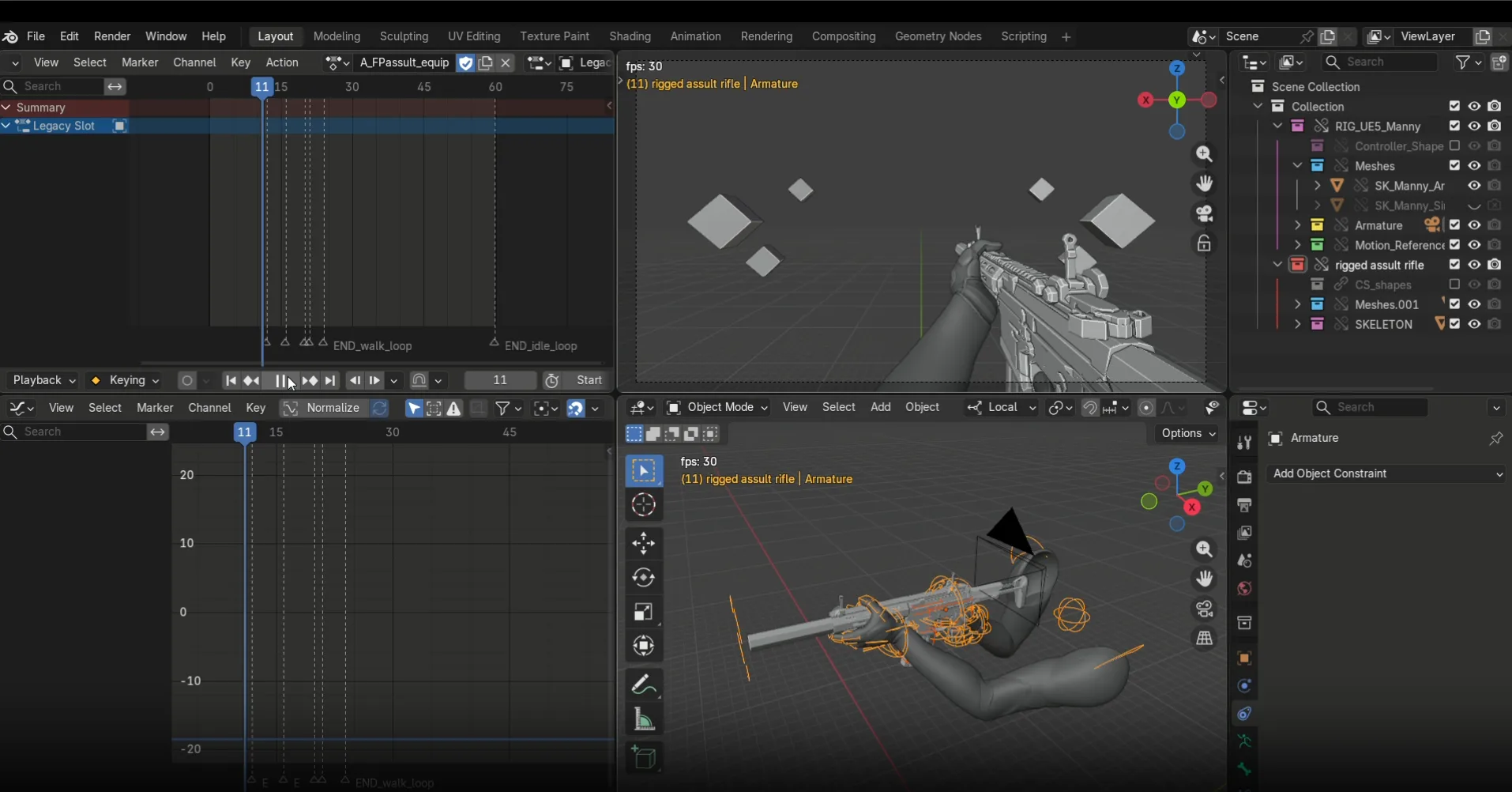Open the File menu
1512x792 pixels.
click(x=36, y=36)
